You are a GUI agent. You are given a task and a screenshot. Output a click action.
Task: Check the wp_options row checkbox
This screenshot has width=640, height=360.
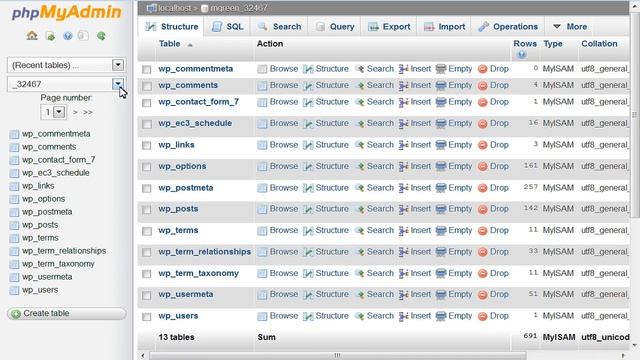pyautogui.click(x=147, y=167)
